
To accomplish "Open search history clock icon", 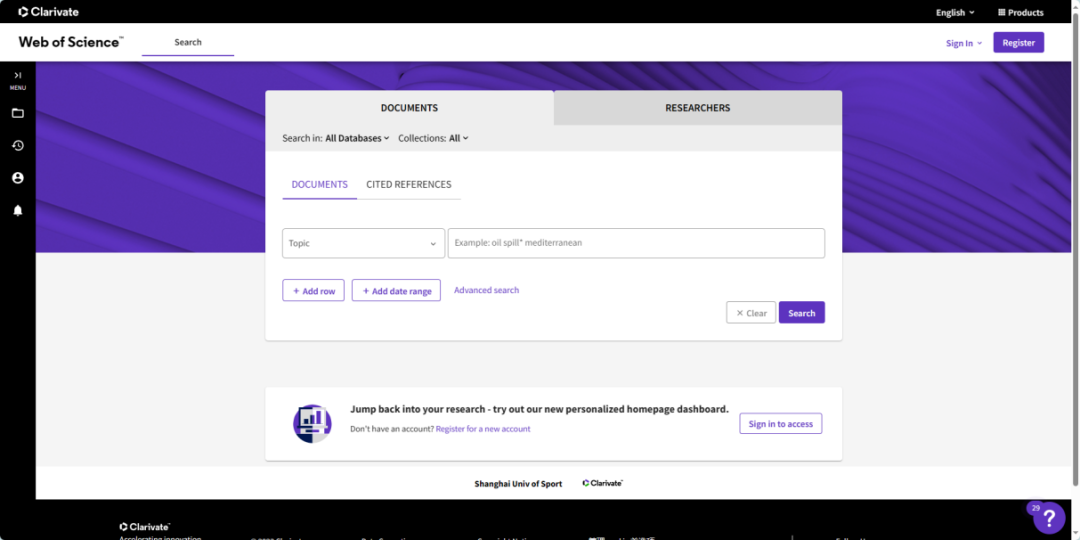I will coord(18,145).
